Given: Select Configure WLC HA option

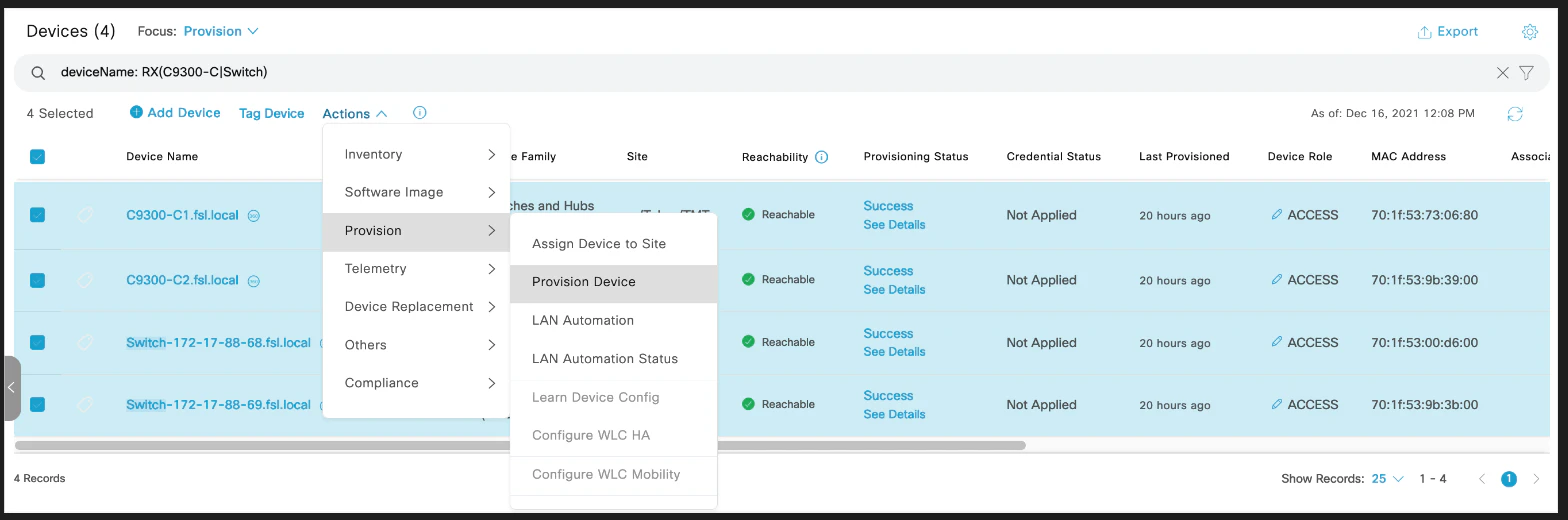Looking at the screenshot, I should point(613,436).
